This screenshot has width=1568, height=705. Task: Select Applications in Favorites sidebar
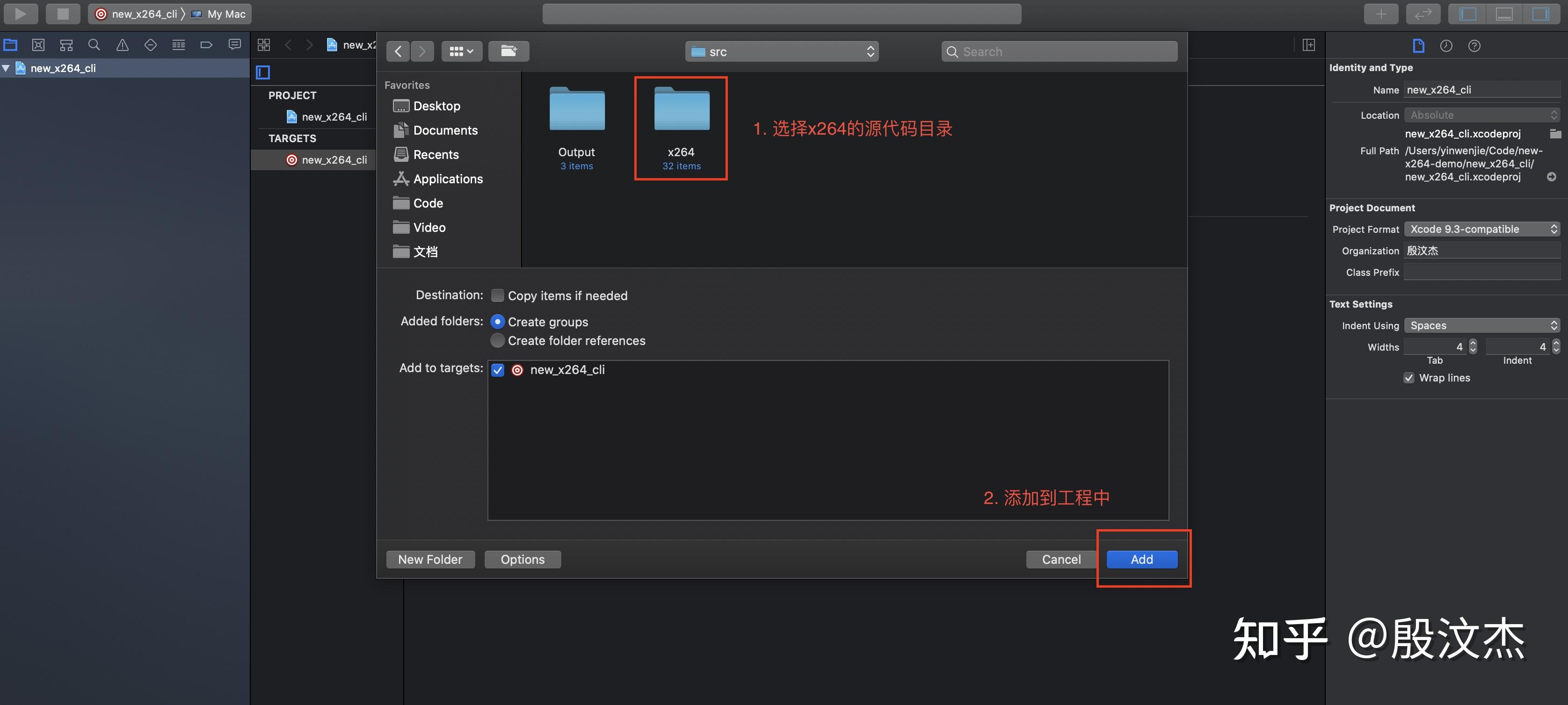447,179
